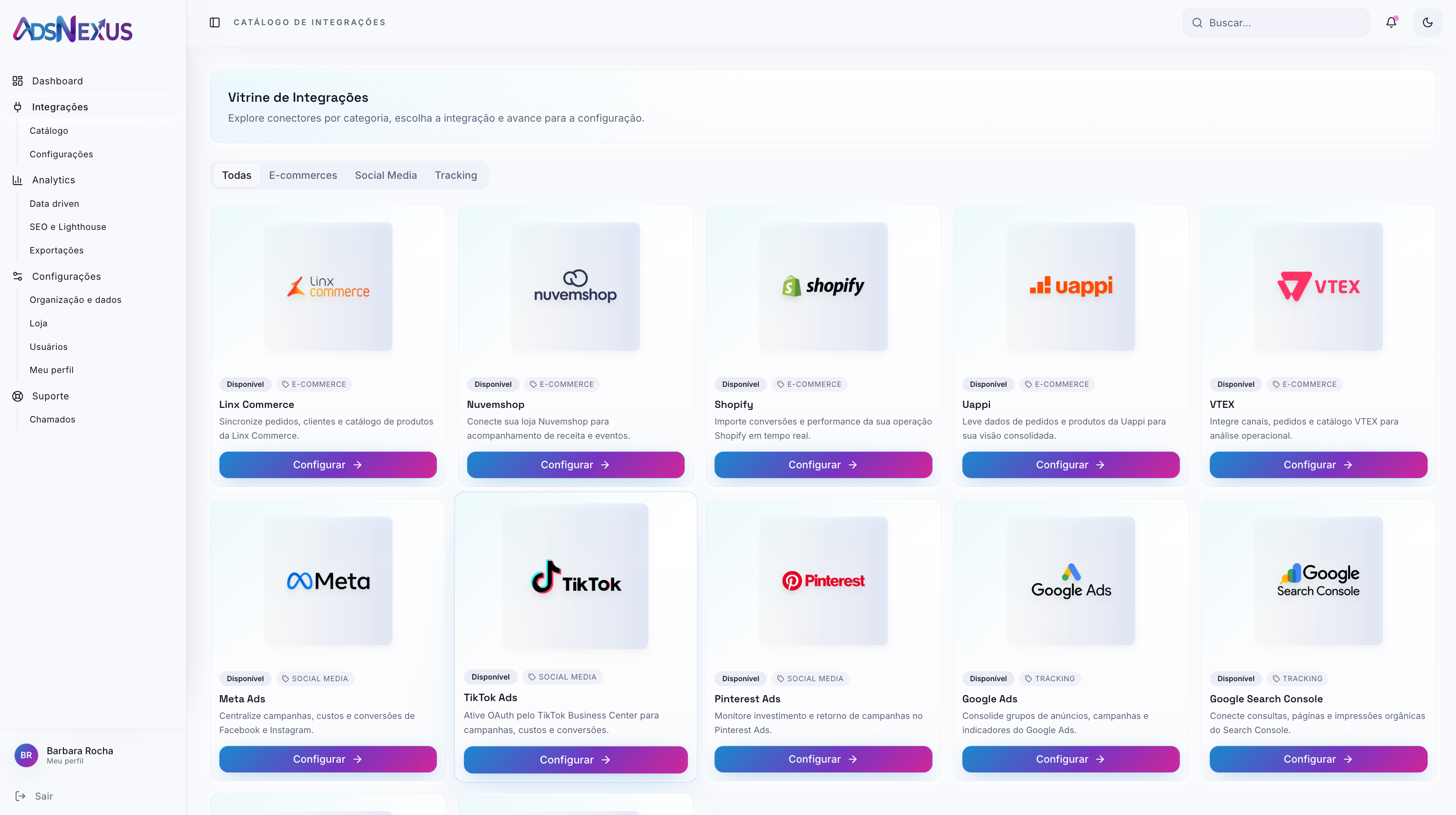Image resolution: width=1456 pixels, height=815 pixels.
Task: Click the TikTok logo thumbnail
Action: coord(576,576)
